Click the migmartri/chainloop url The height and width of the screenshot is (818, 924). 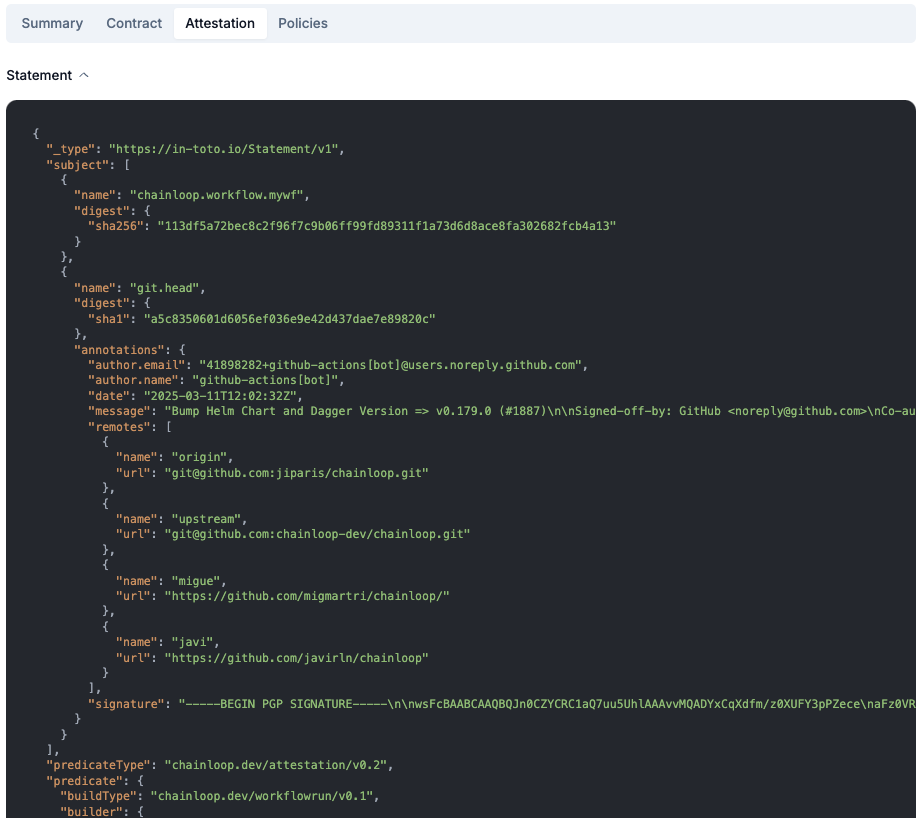click(306, 596)
